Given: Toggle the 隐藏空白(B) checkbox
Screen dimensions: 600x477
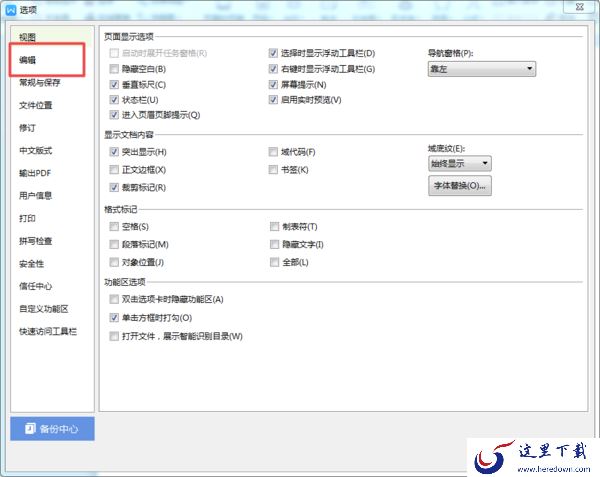Looking at the screenshot, I should (114, 69).
